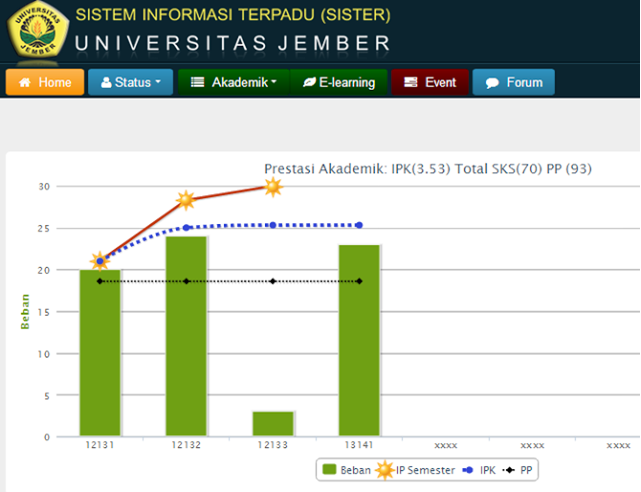Select the sun marker above semester 12133
The image size is (641, 492).
[272, 186]
